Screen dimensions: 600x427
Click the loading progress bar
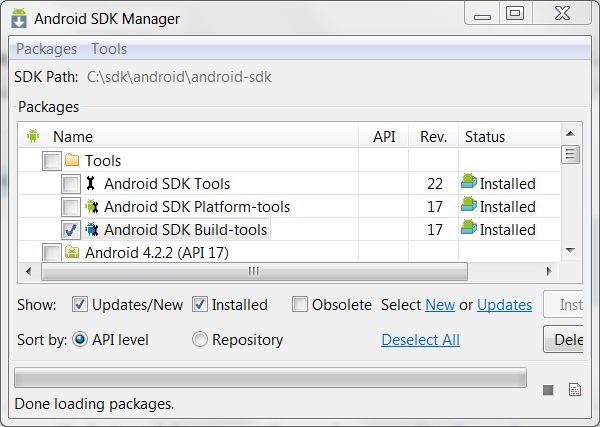(x=270, y=378)
